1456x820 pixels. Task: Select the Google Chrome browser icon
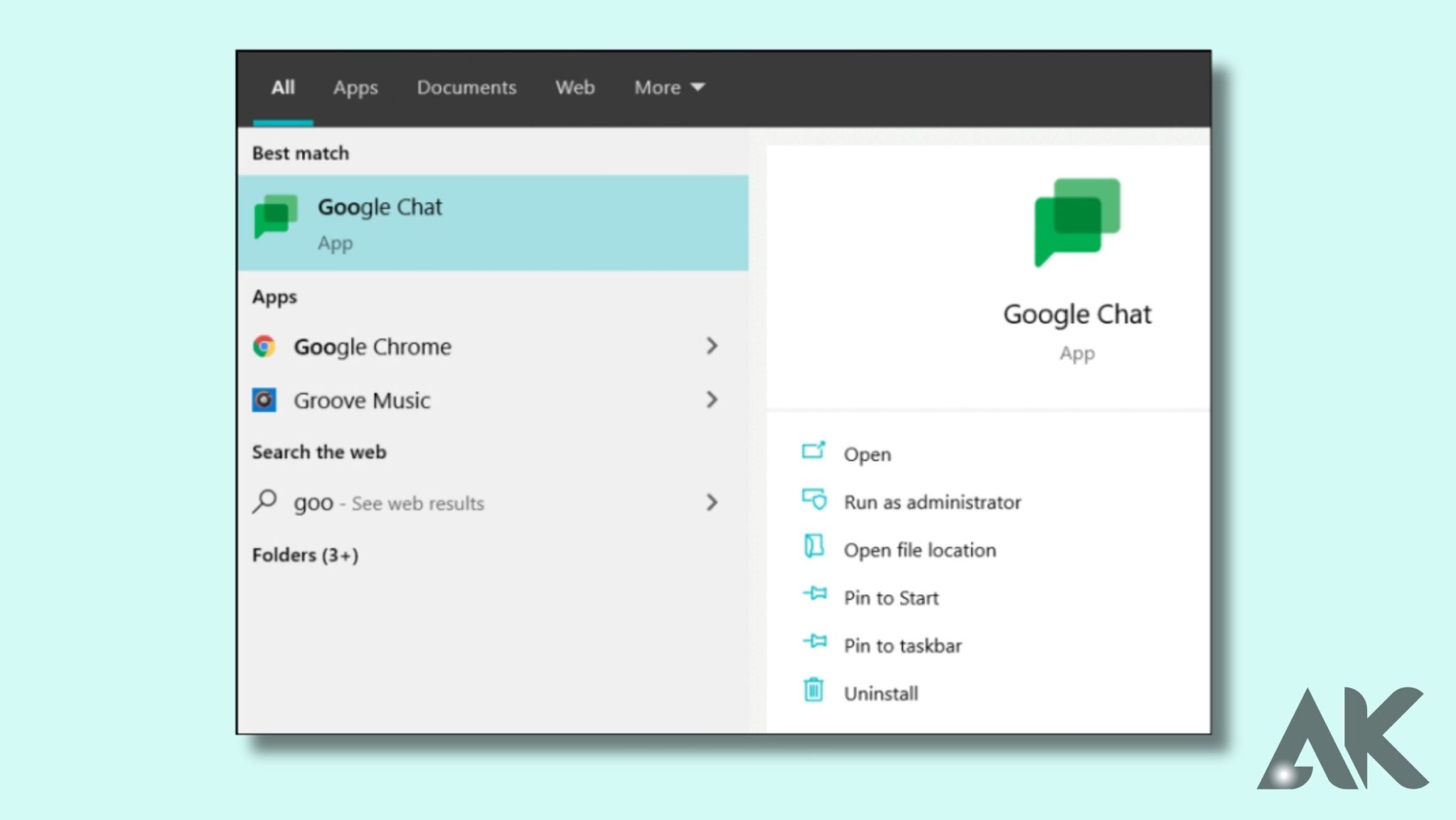[264, 346]
